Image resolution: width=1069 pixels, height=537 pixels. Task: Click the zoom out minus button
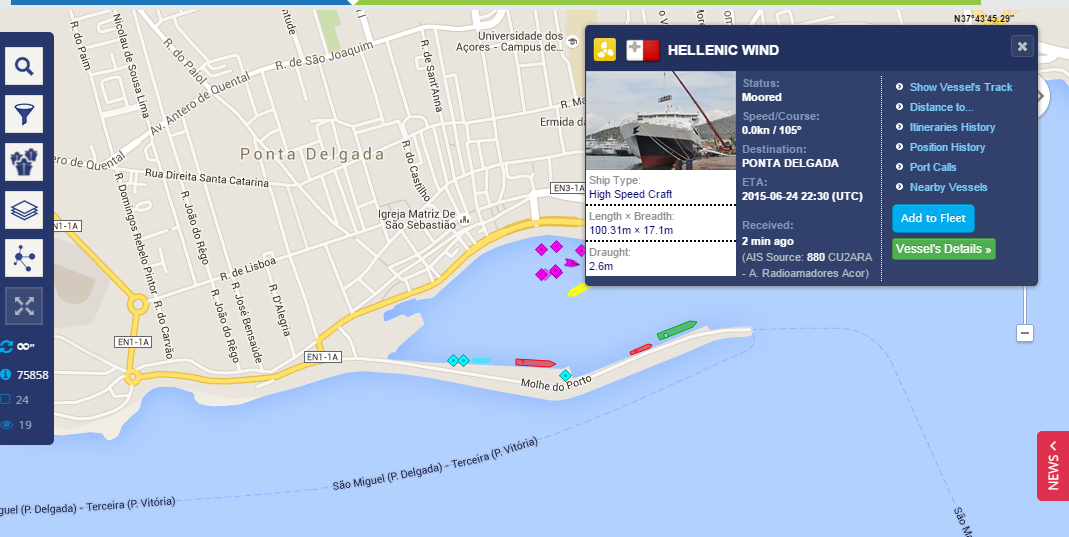[x=1025, y=333]
